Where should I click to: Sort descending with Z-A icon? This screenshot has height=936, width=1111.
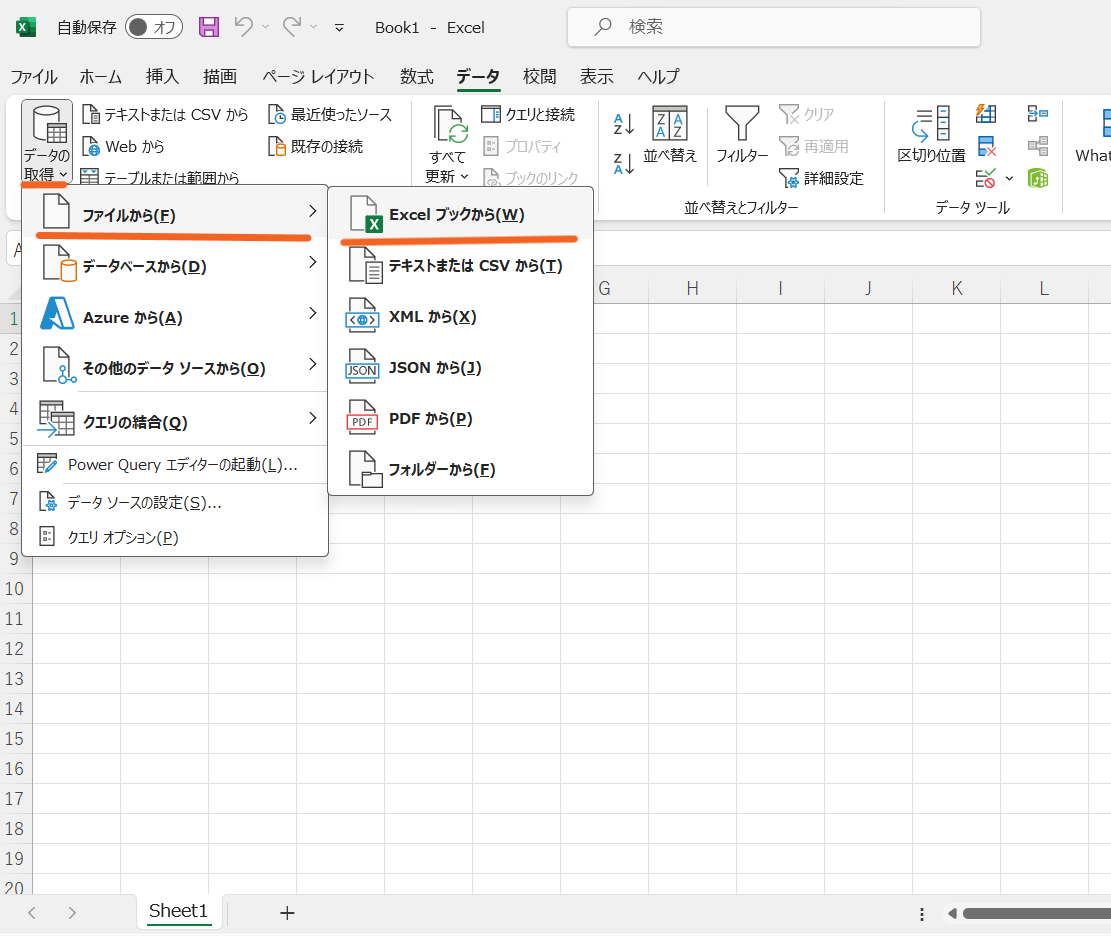[x=624, y=164]
